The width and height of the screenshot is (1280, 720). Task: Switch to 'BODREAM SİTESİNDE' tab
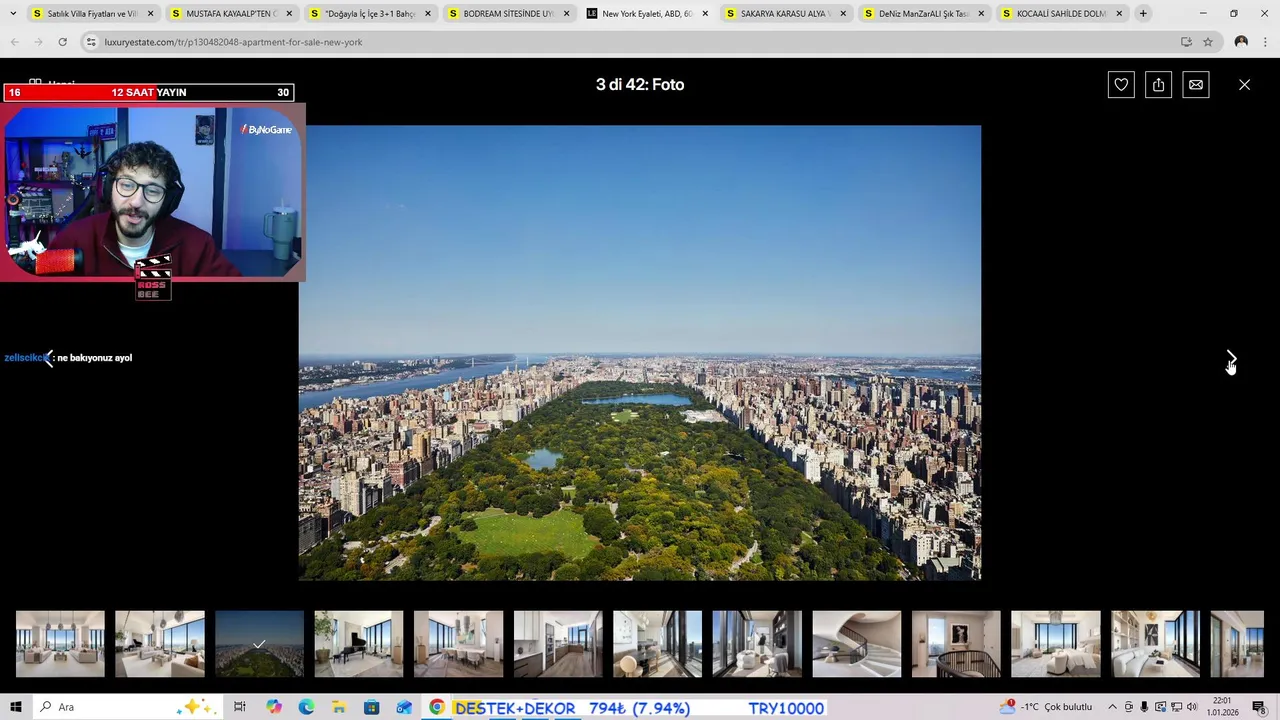coord(507,14)
